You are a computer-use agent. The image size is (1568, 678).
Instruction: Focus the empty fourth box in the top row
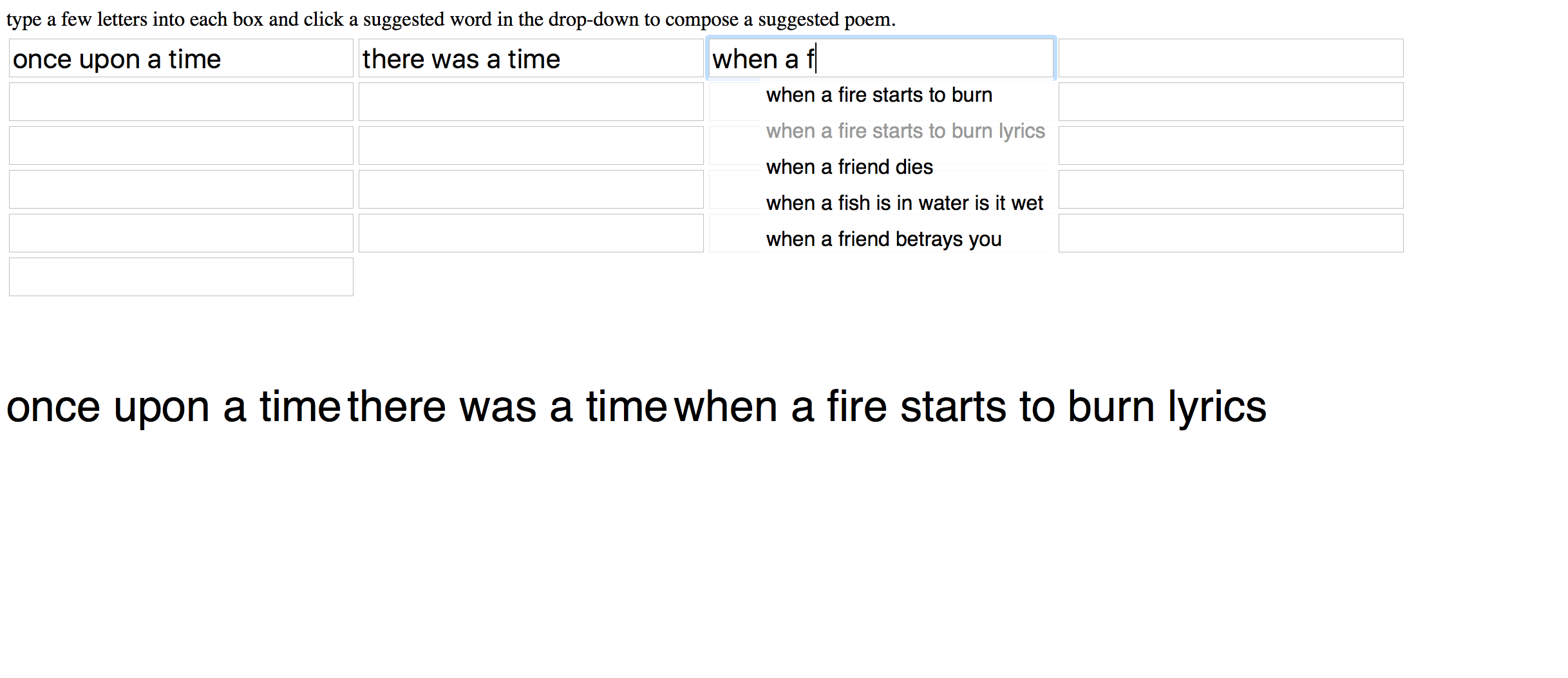coord(1231,58)
